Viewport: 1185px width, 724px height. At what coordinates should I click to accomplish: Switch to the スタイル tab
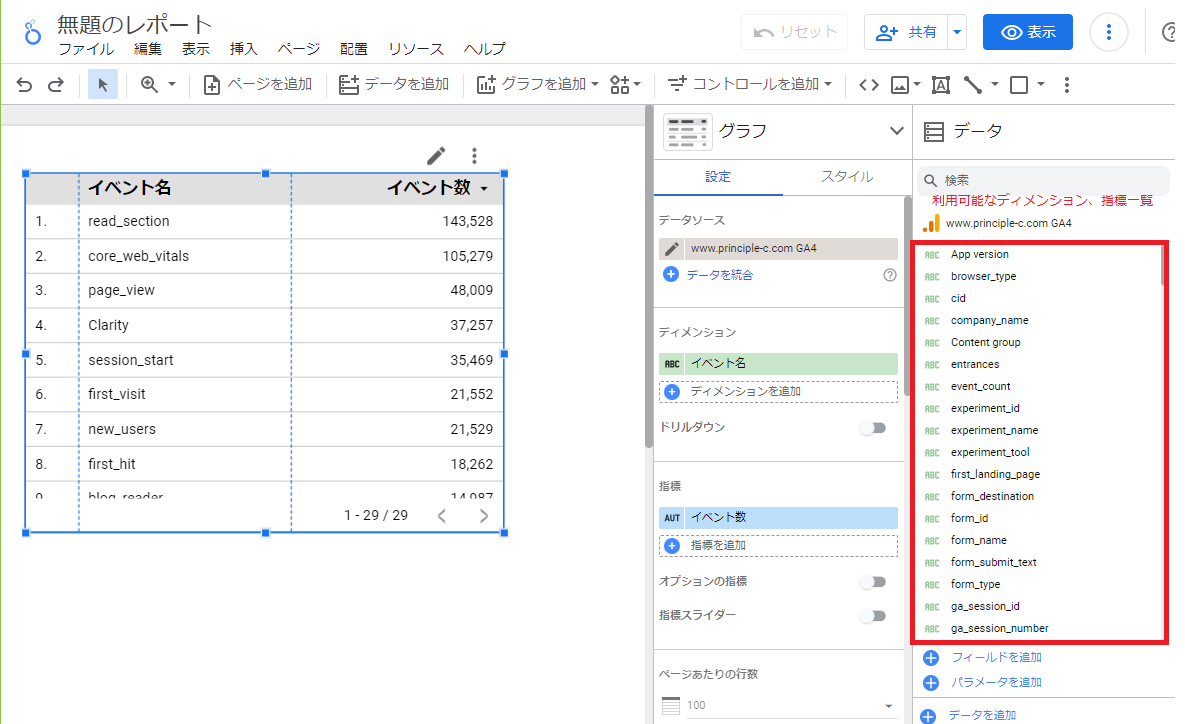tap(846, 177)
